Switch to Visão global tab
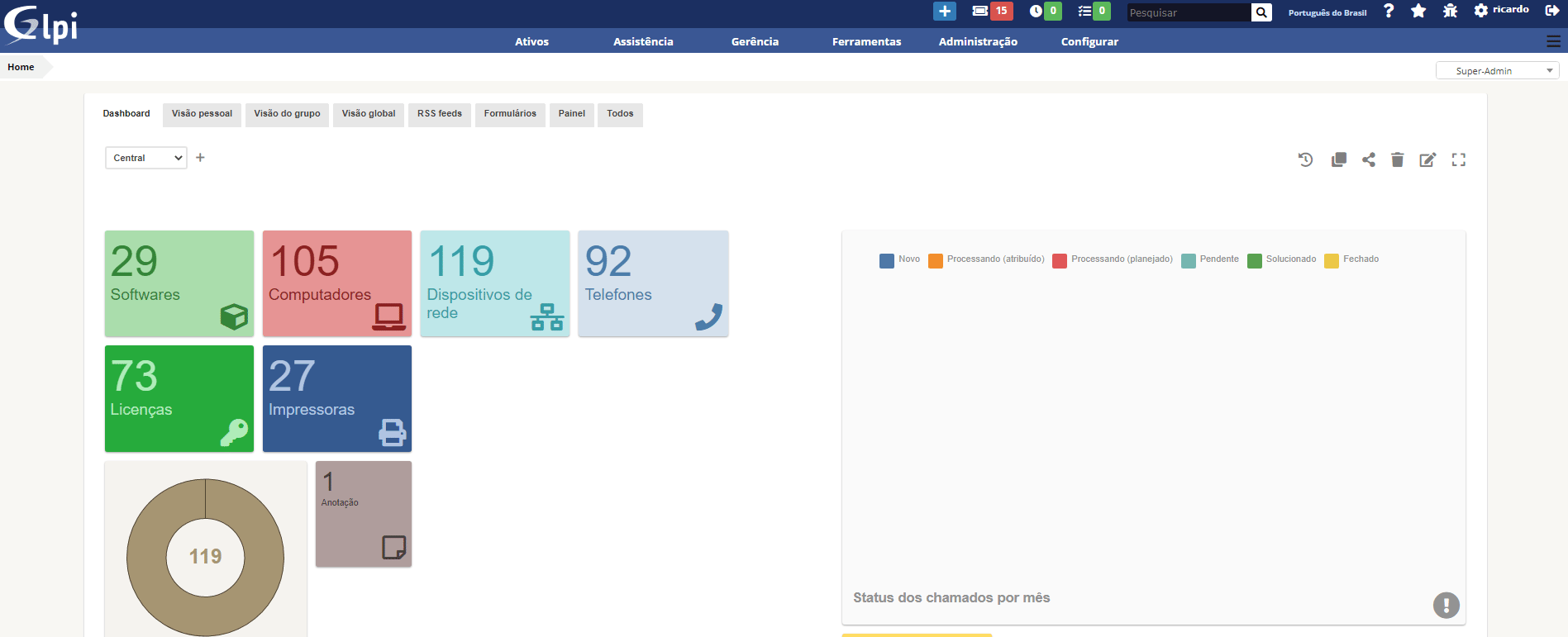 pyautogui.click(x=369, y=114)
